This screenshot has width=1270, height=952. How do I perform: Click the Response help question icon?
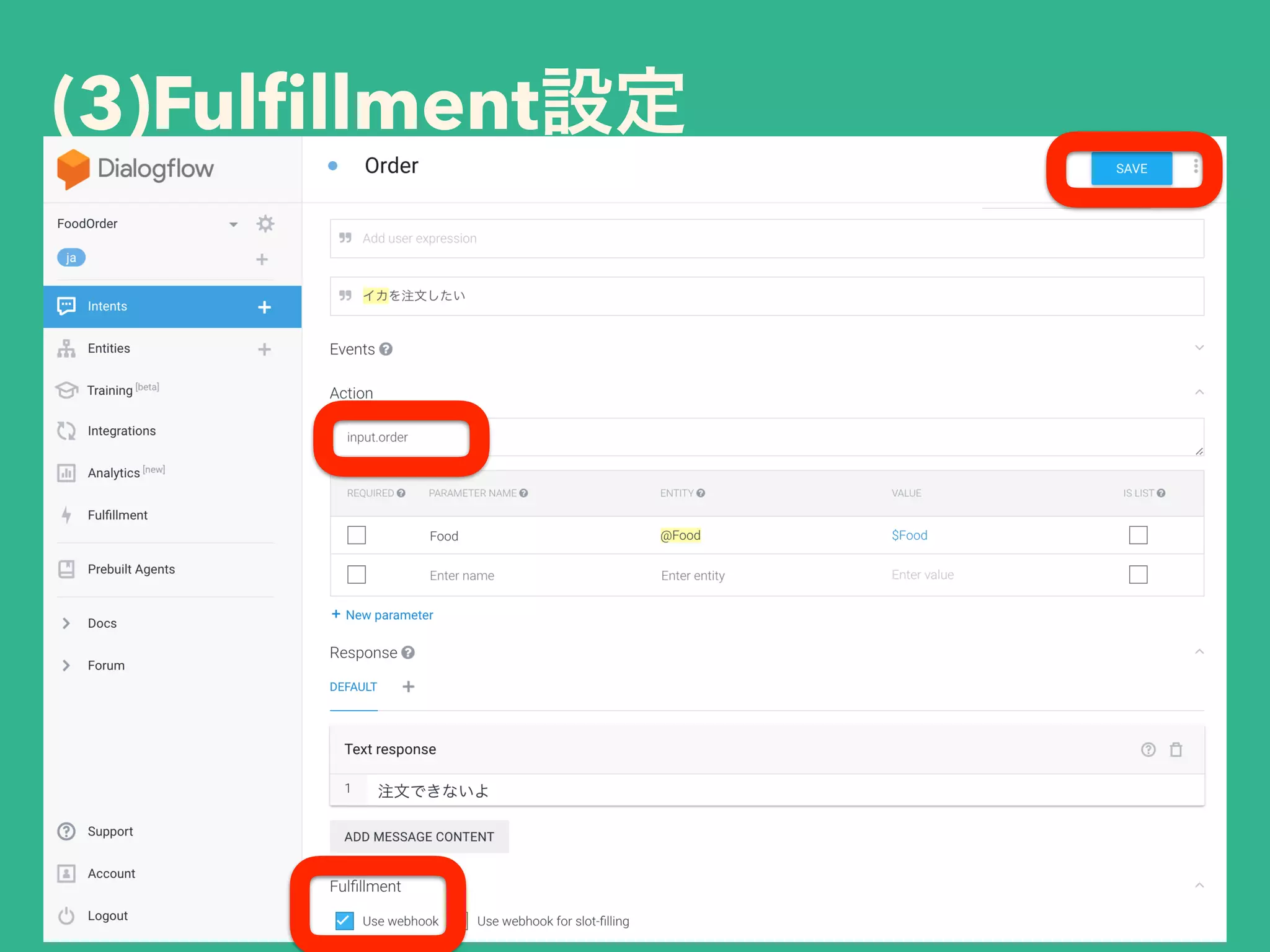(408, 653)
